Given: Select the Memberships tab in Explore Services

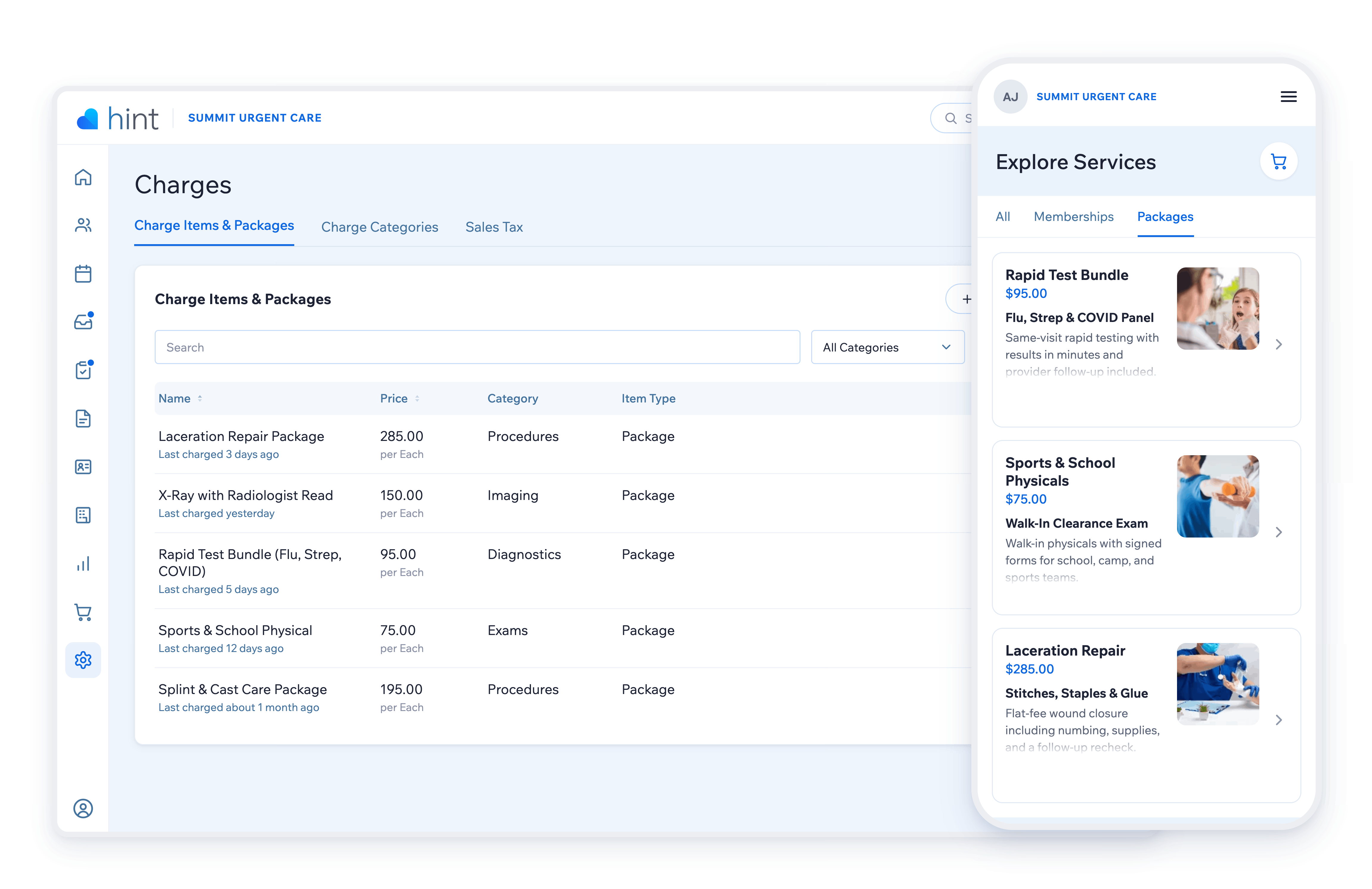Looking at the screenshot, I should pos(1073,217).
